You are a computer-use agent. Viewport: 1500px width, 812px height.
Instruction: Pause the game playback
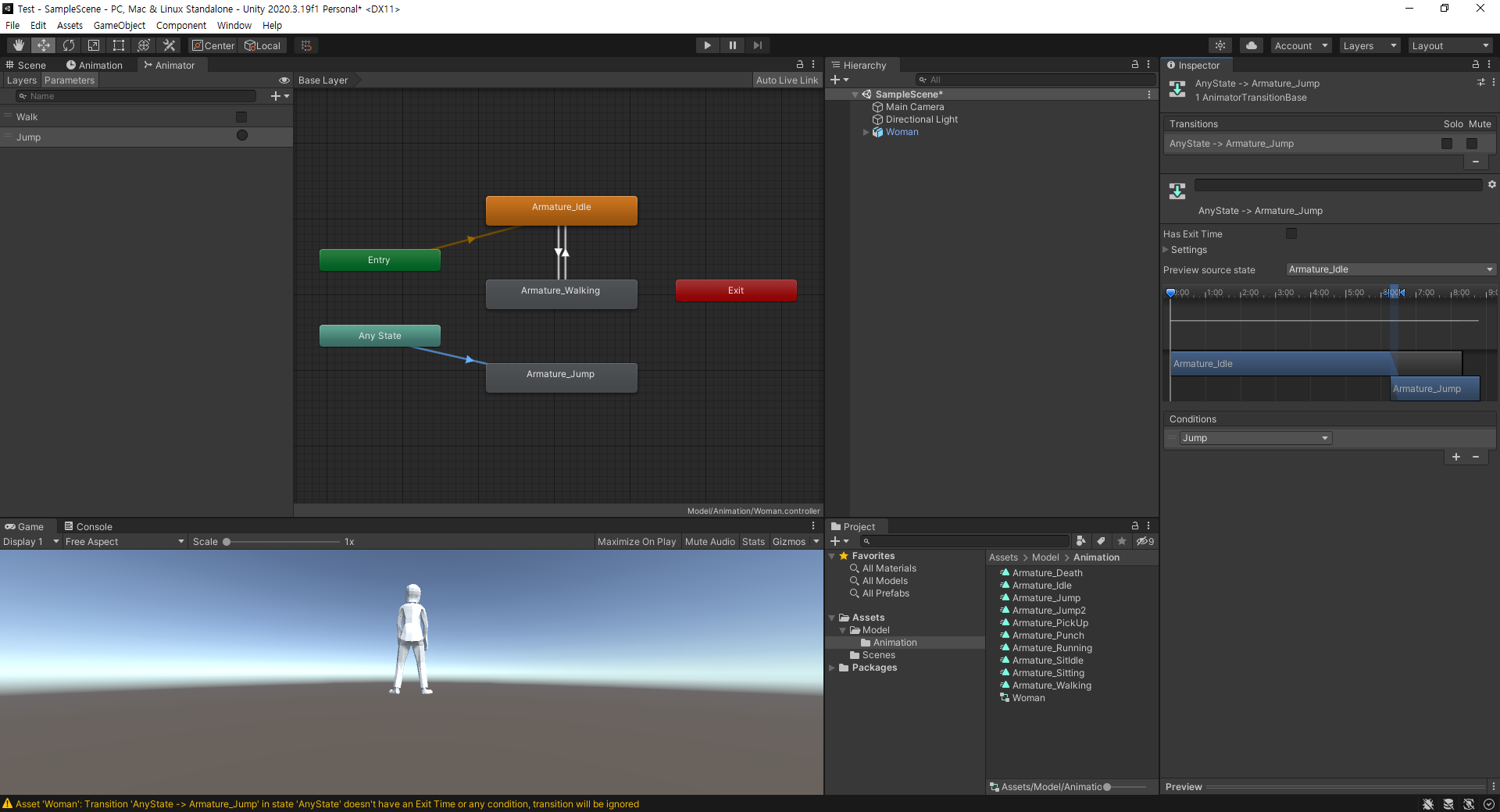pos(732,45)
